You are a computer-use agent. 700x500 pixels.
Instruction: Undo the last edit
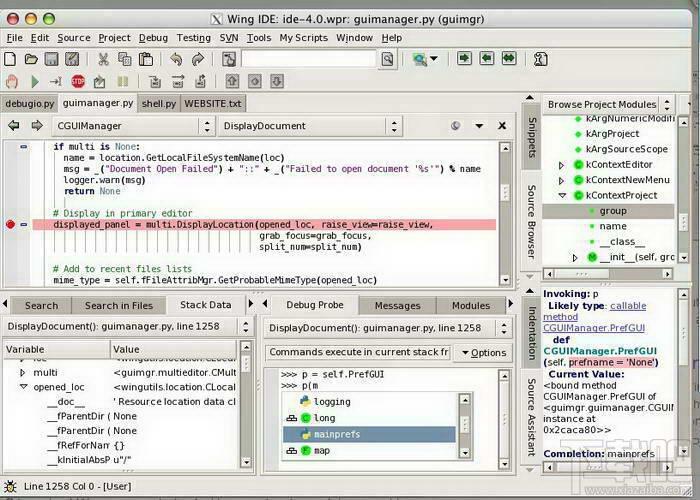point(176,59)
